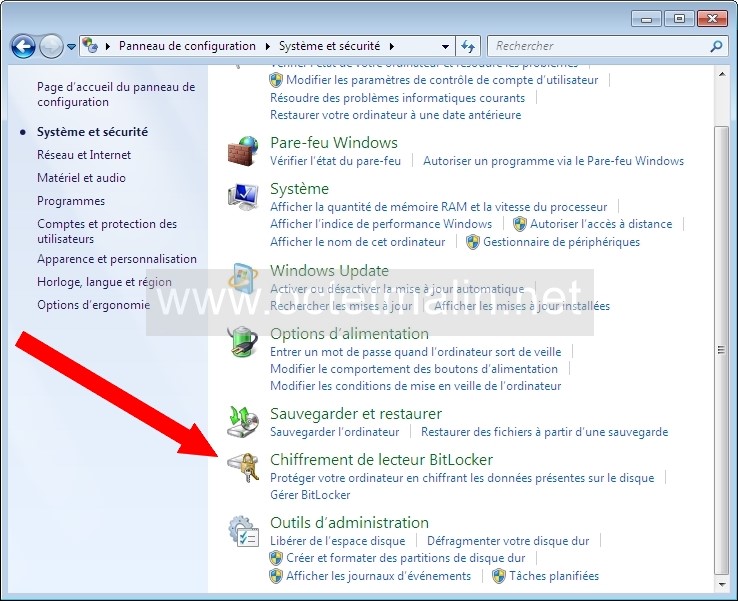Click the scrollbar down arrow
The height and width of the screenshot is (601, 738).
point(722,585)
